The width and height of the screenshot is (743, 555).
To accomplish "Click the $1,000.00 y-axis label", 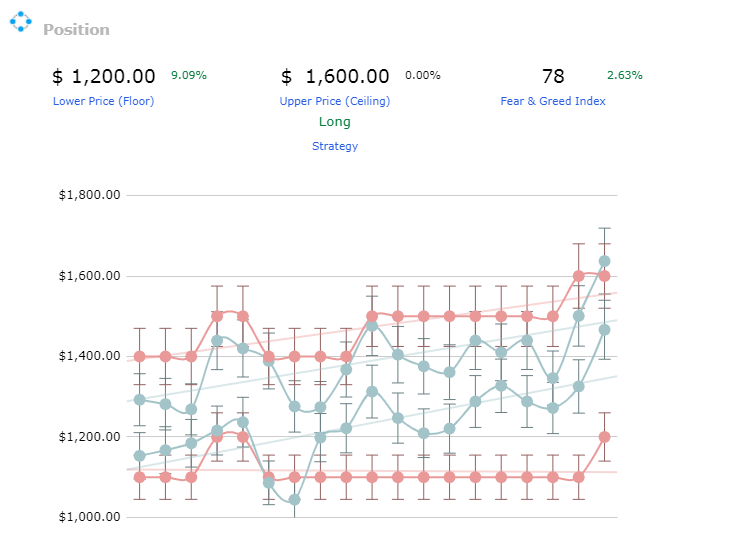I will [x=90, y=517].
